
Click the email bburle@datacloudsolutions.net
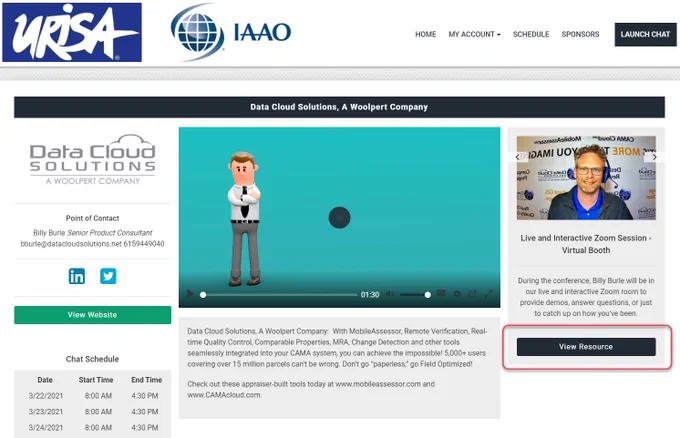71,244
